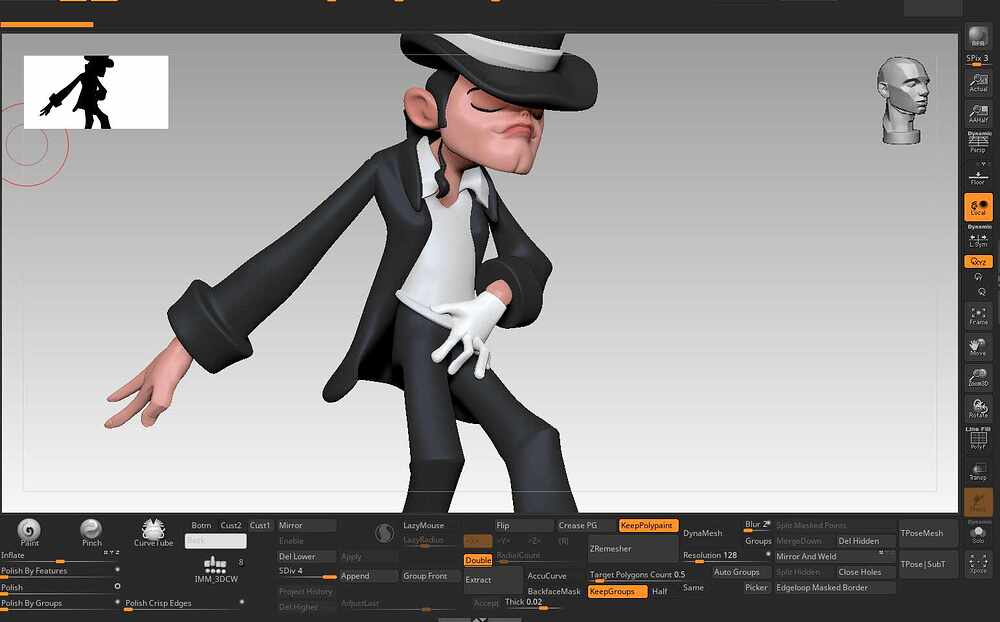Viewport: 1000px width, 622px height.
Task: Select the Rotate view icon
Action: pos(978,408)
